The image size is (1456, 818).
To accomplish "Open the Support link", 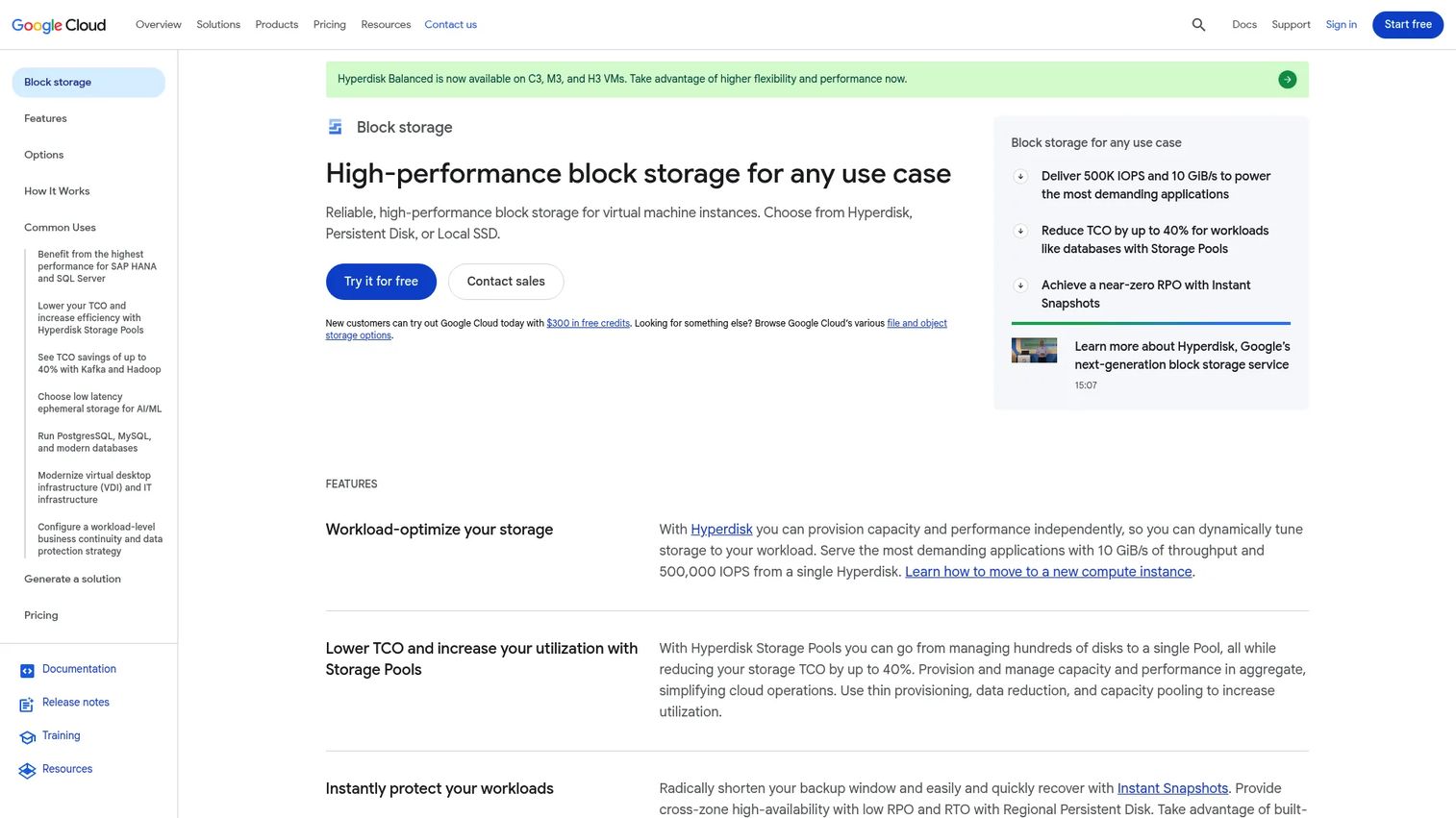I will [x=1291, y=25].
